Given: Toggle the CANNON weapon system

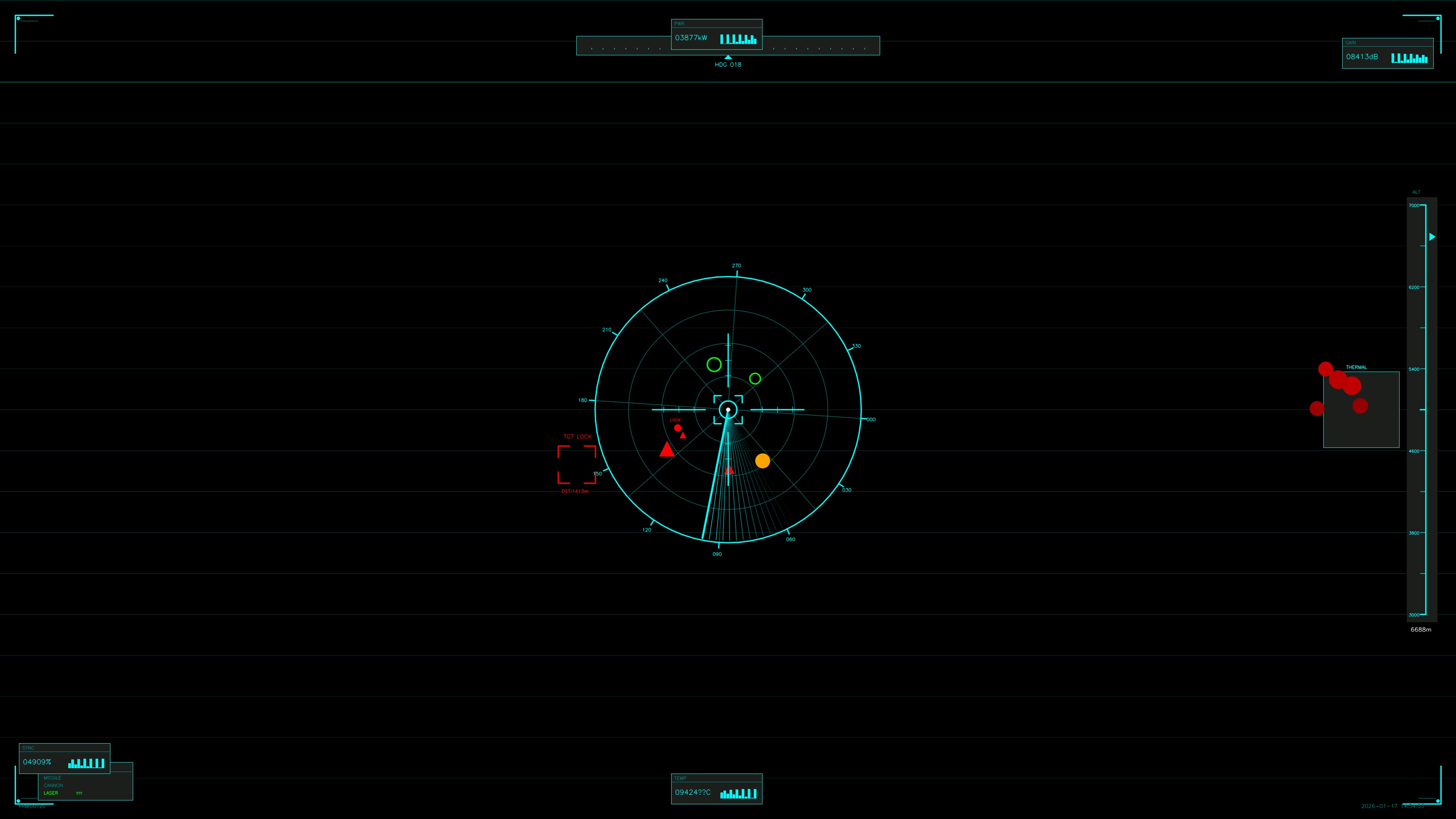Looking at the screenshot, I should pyautogui.click(x=53, y=785).
